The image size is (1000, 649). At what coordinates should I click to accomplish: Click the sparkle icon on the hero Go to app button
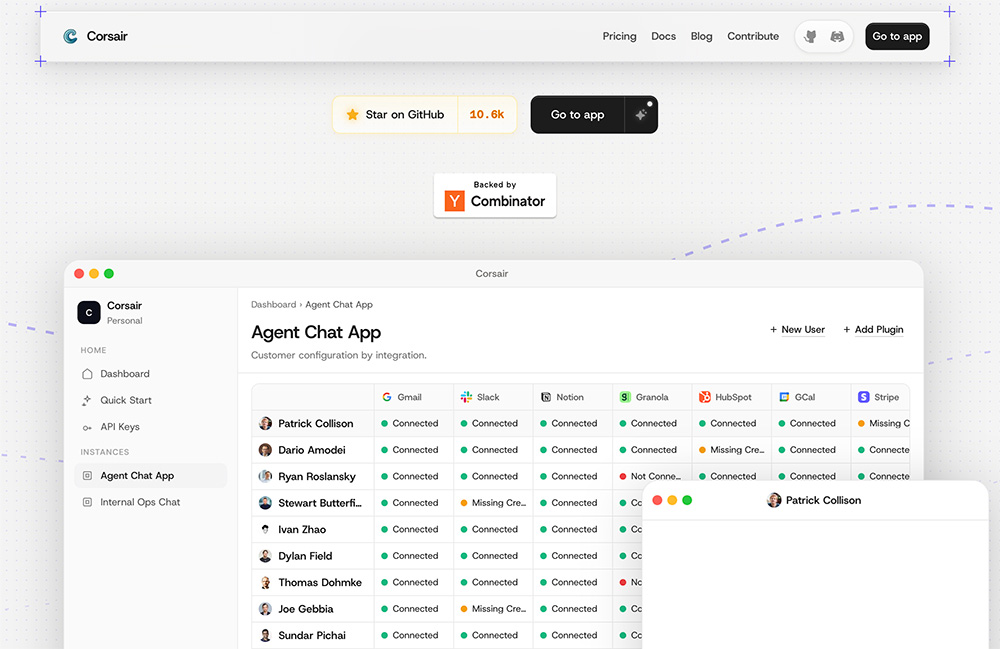pyautogui.click(x=641, y=115)
